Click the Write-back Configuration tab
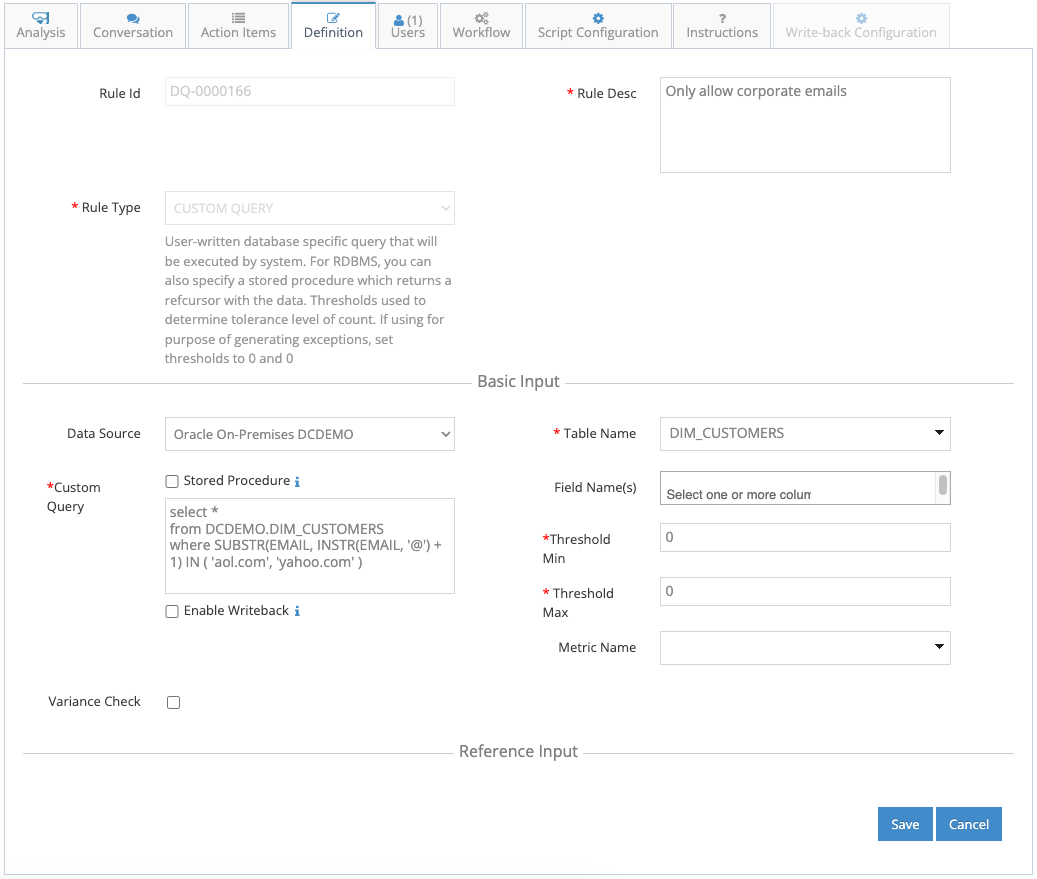The width and height of the screenshot is (1037, 879). [x=861, y=26]
